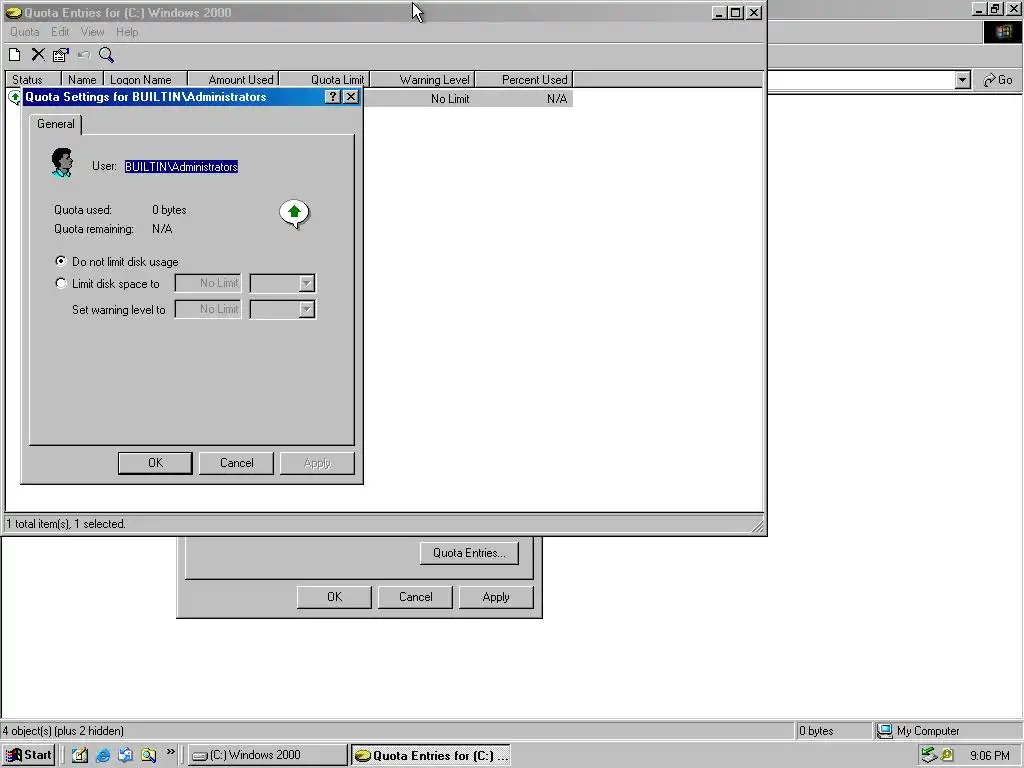Viewport: 1024px width, 768px height.
Task: Click the tray icon left of the key icon
Action: tap(929, 755)
